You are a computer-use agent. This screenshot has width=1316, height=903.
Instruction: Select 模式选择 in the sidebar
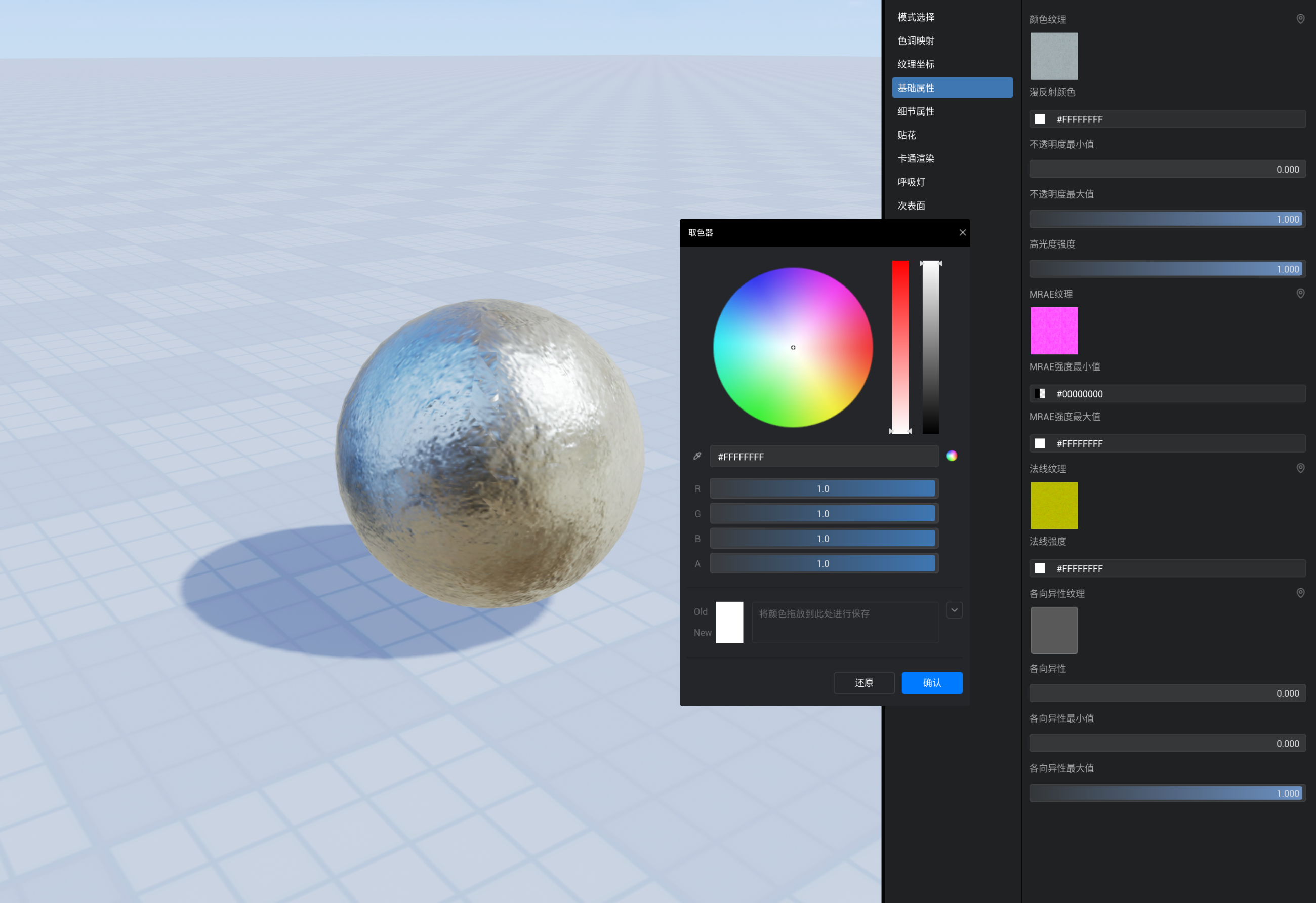pos(952,17)
